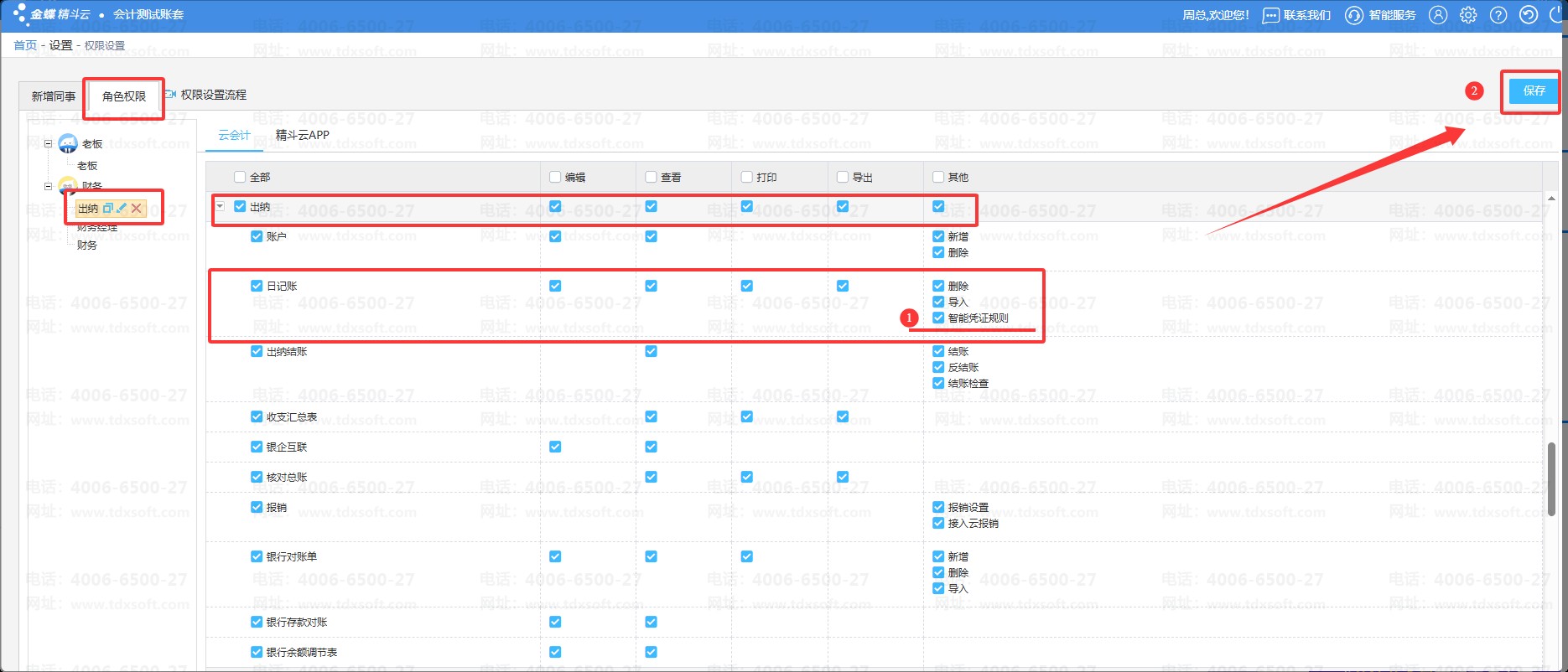The height and width of the screenshot is (672, 1568).
Task: Click the 联系我们 chat bubble icon
Action: click(x=1271, y=15)
